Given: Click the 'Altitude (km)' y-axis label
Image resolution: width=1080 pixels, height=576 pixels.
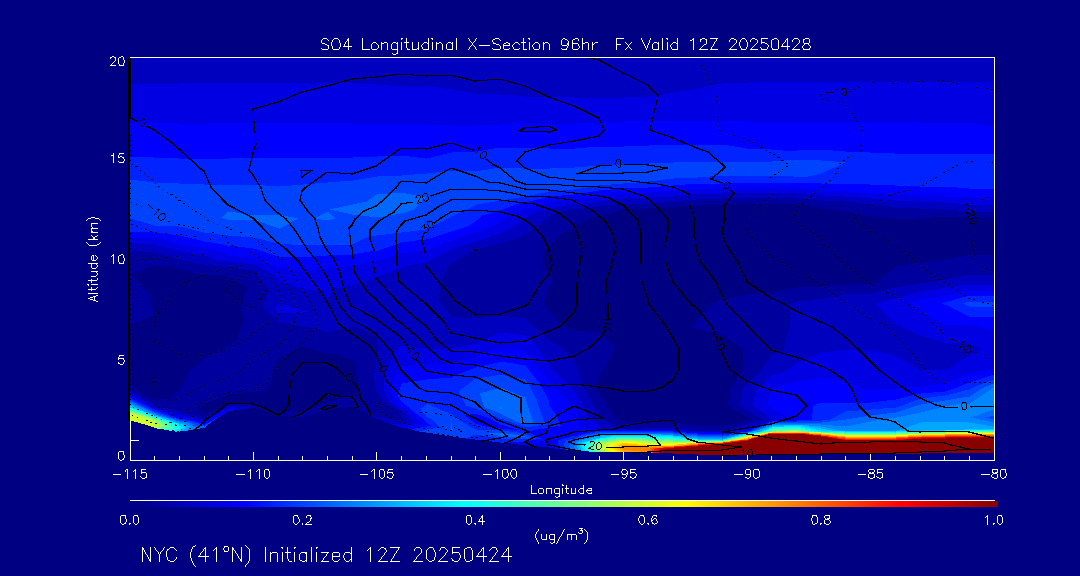Looking at the screenshot, I should click(x=94, y=259).
